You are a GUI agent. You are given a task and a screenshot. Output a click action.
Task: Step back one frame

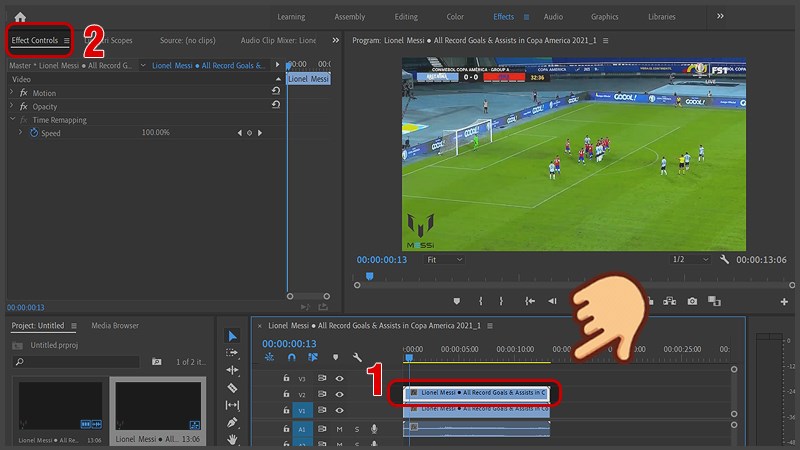point(552,301)
